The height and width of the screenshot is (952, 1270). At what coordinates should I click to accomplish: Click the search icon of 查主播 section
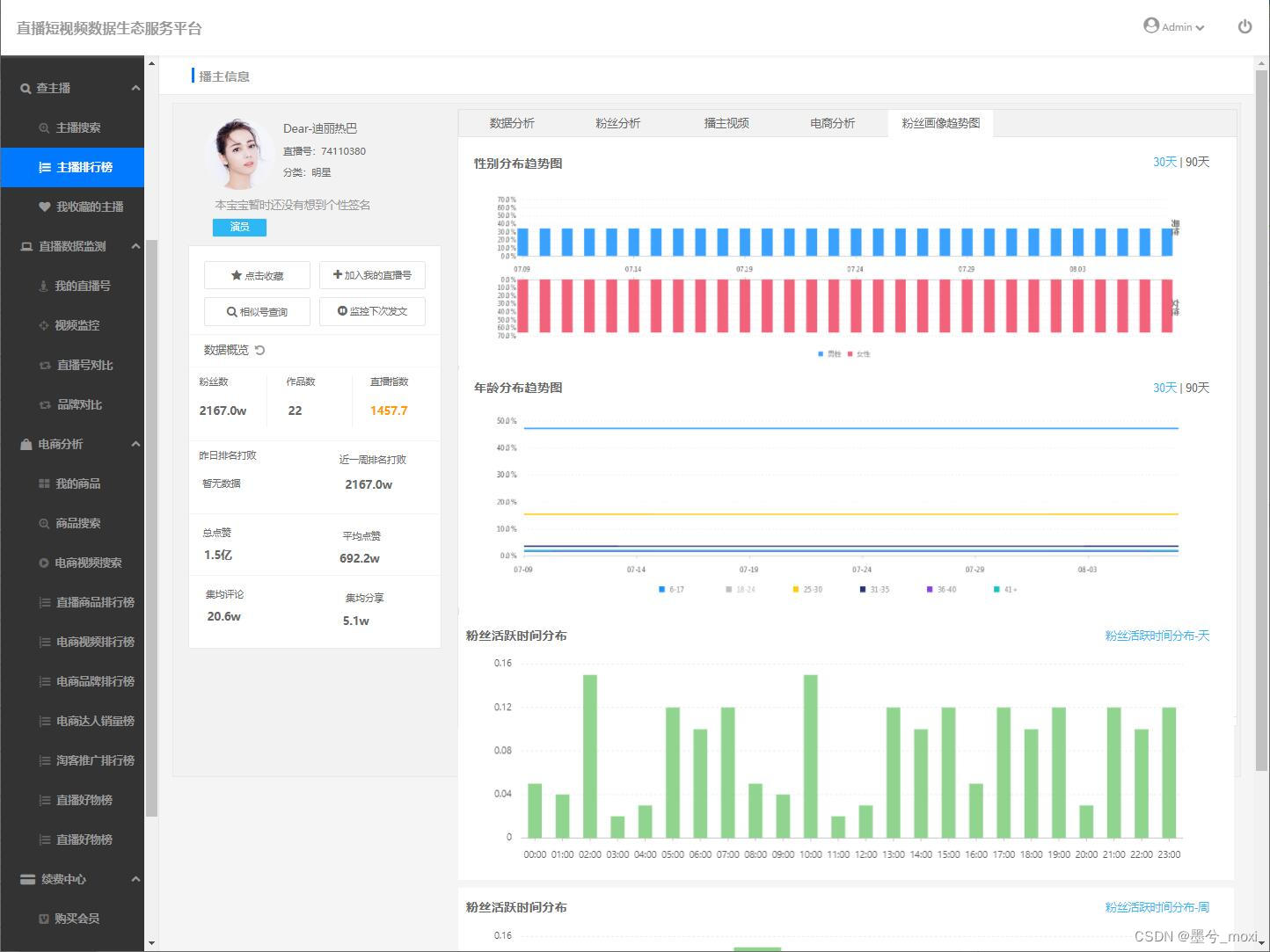26,89
